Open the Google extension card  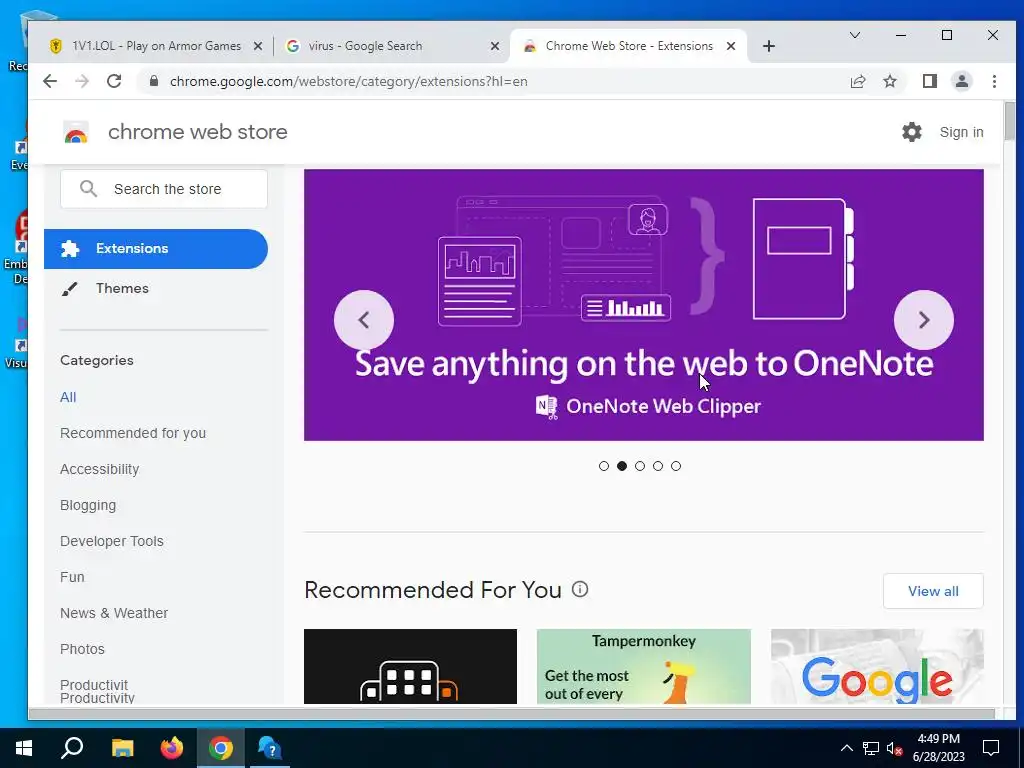(877, 666)
